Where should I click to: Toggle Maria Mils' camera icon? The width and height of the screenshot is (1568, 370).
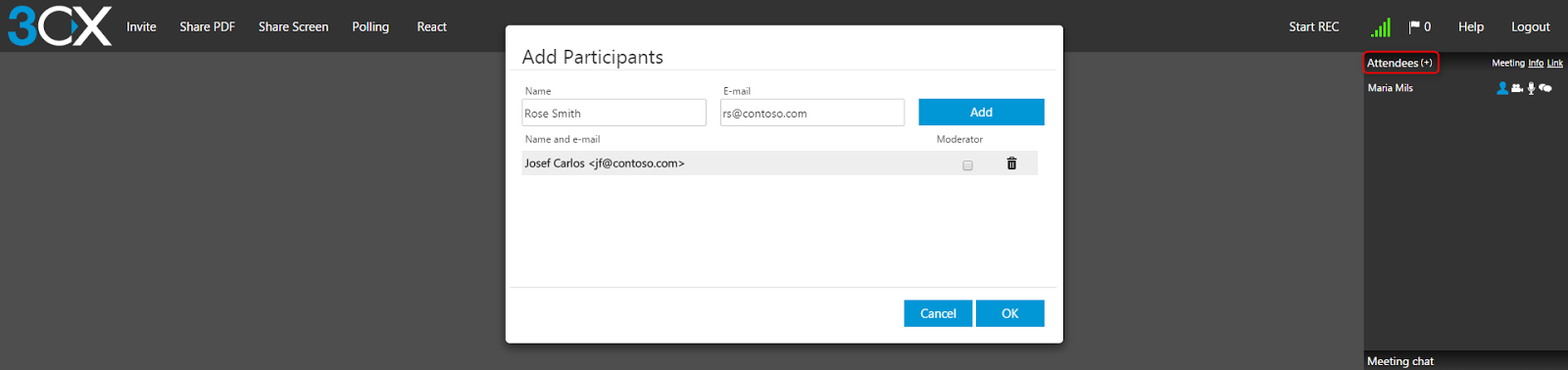point(1517,88)
